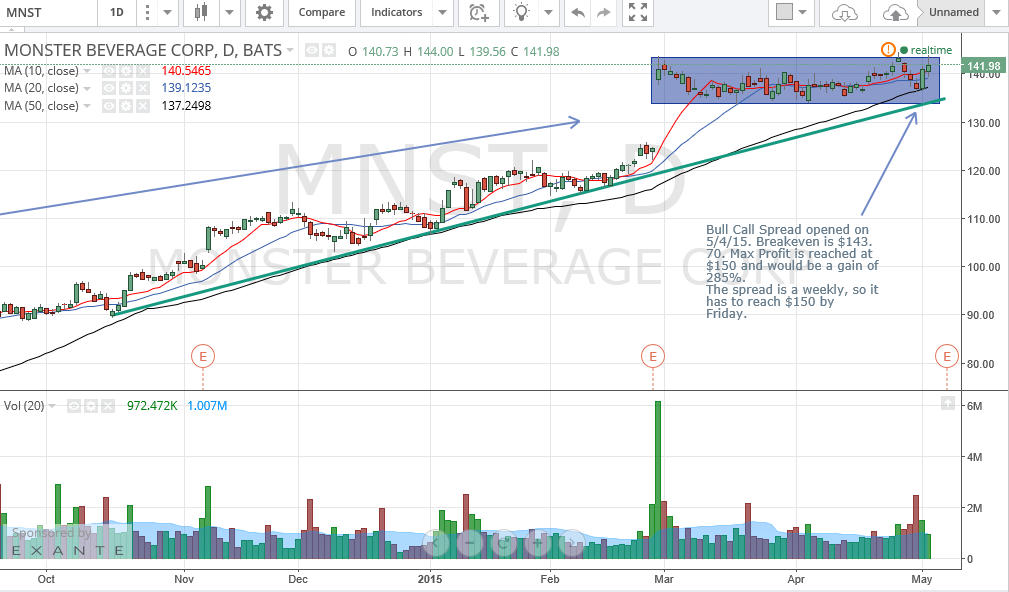1009x592 pixels.
Task: Open settings for MA (50, close)
Action: 125,106
